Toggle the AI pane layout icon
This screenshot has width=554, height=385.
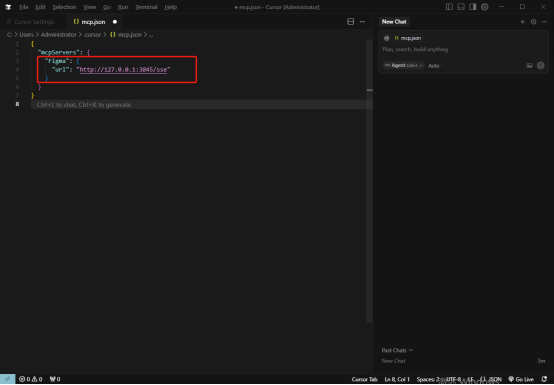tap(473, 7)
